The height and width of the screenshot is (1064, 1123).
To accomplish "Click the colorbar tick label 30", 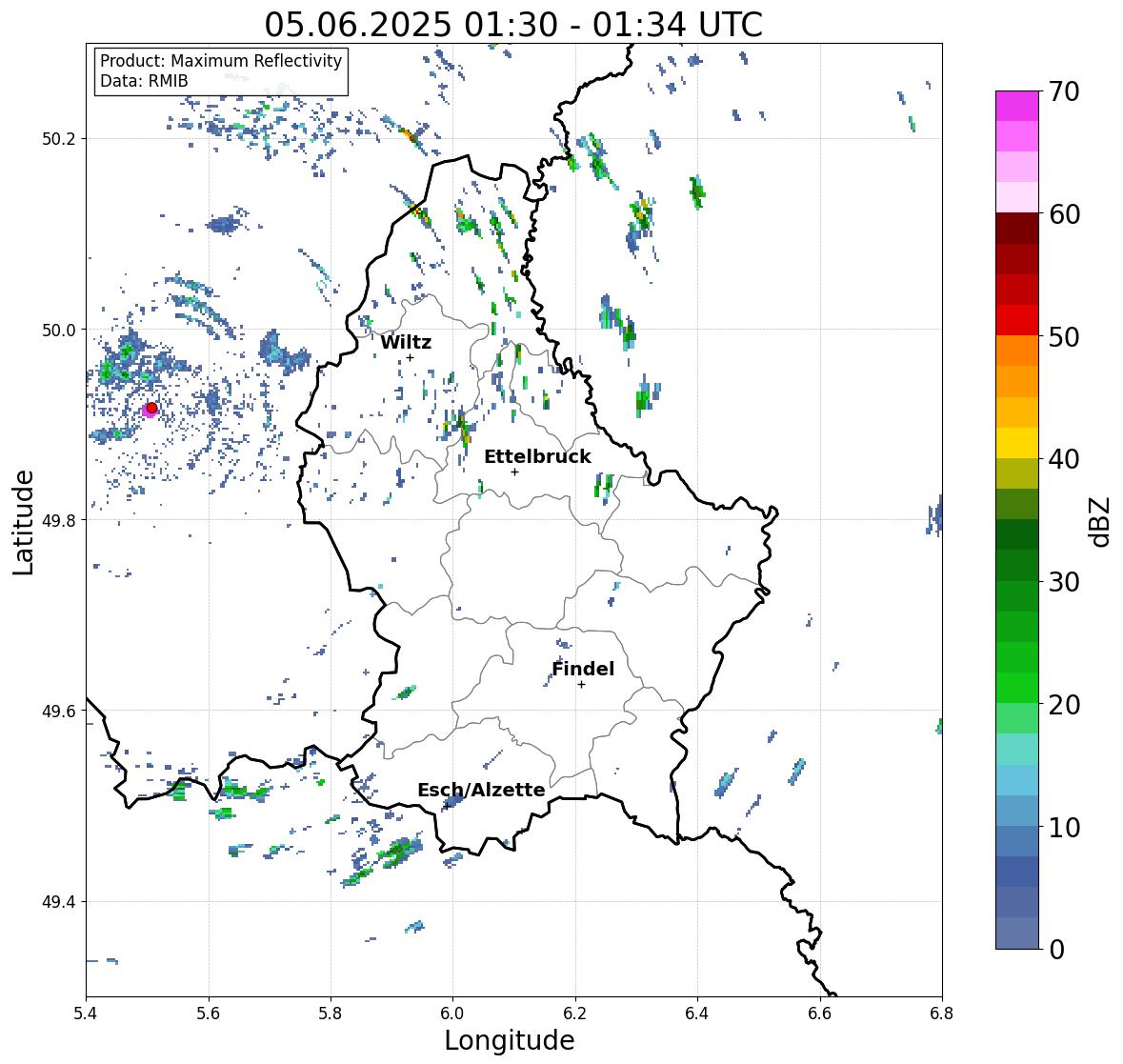I will [x=1064, y=582].
